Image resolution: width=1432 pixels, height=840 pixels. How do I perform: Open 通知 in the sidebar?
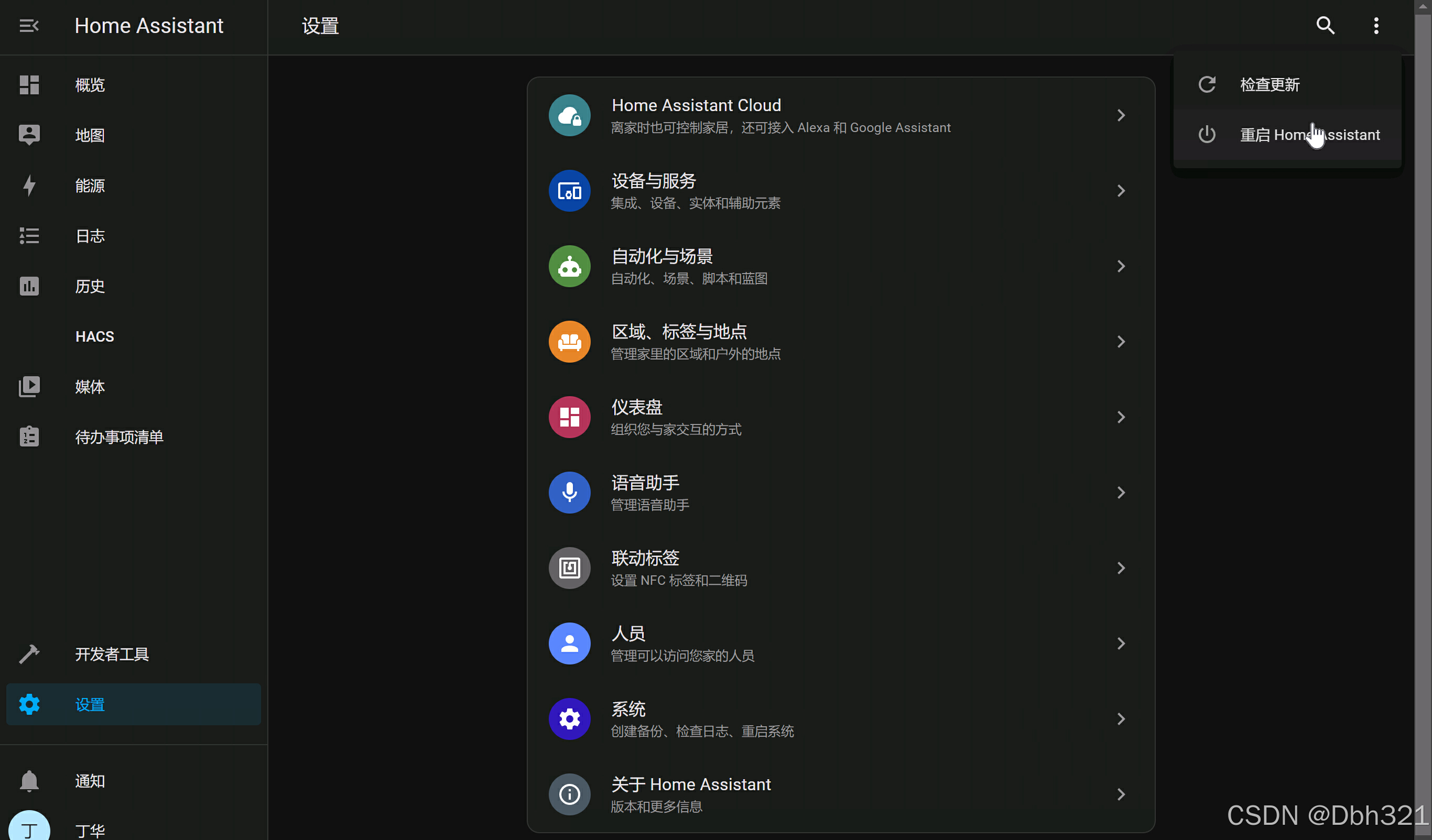(x=134, y=781)
